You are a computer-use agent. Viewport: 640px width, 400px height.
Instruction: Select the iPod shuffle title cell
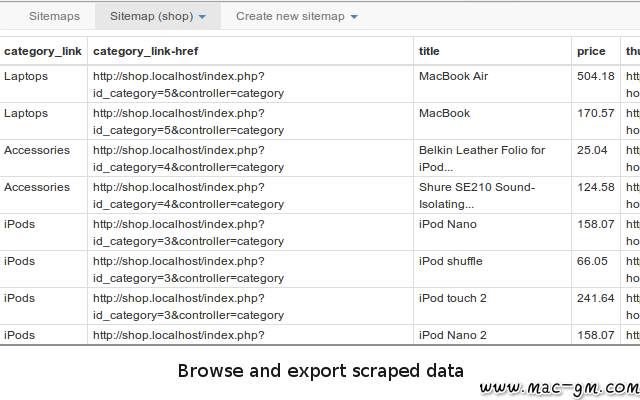(x=492, y=269)
